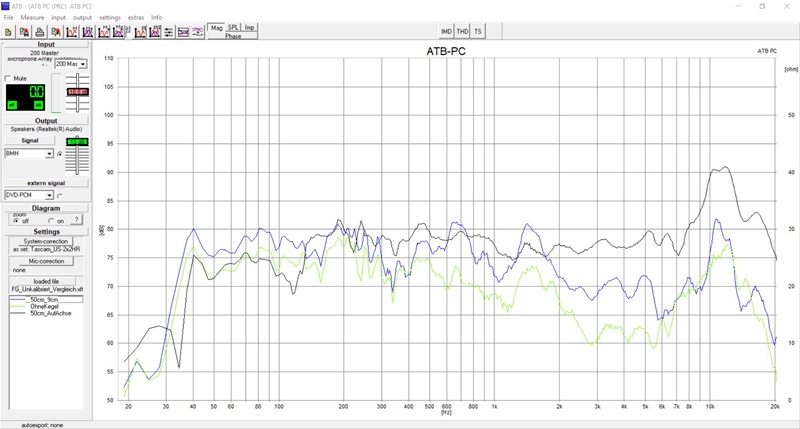
Task: Open the DVD-PCM extern signal dropdown
Action: coord(49,196)
